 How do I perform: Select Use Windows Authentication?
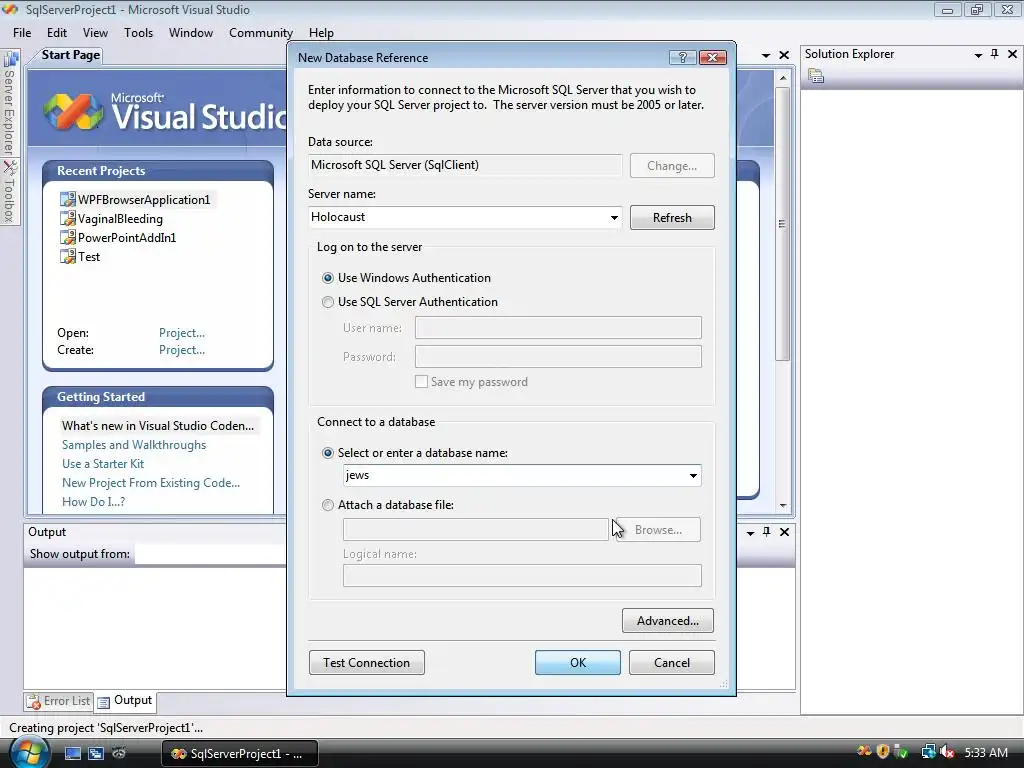[x=328, y=278]
